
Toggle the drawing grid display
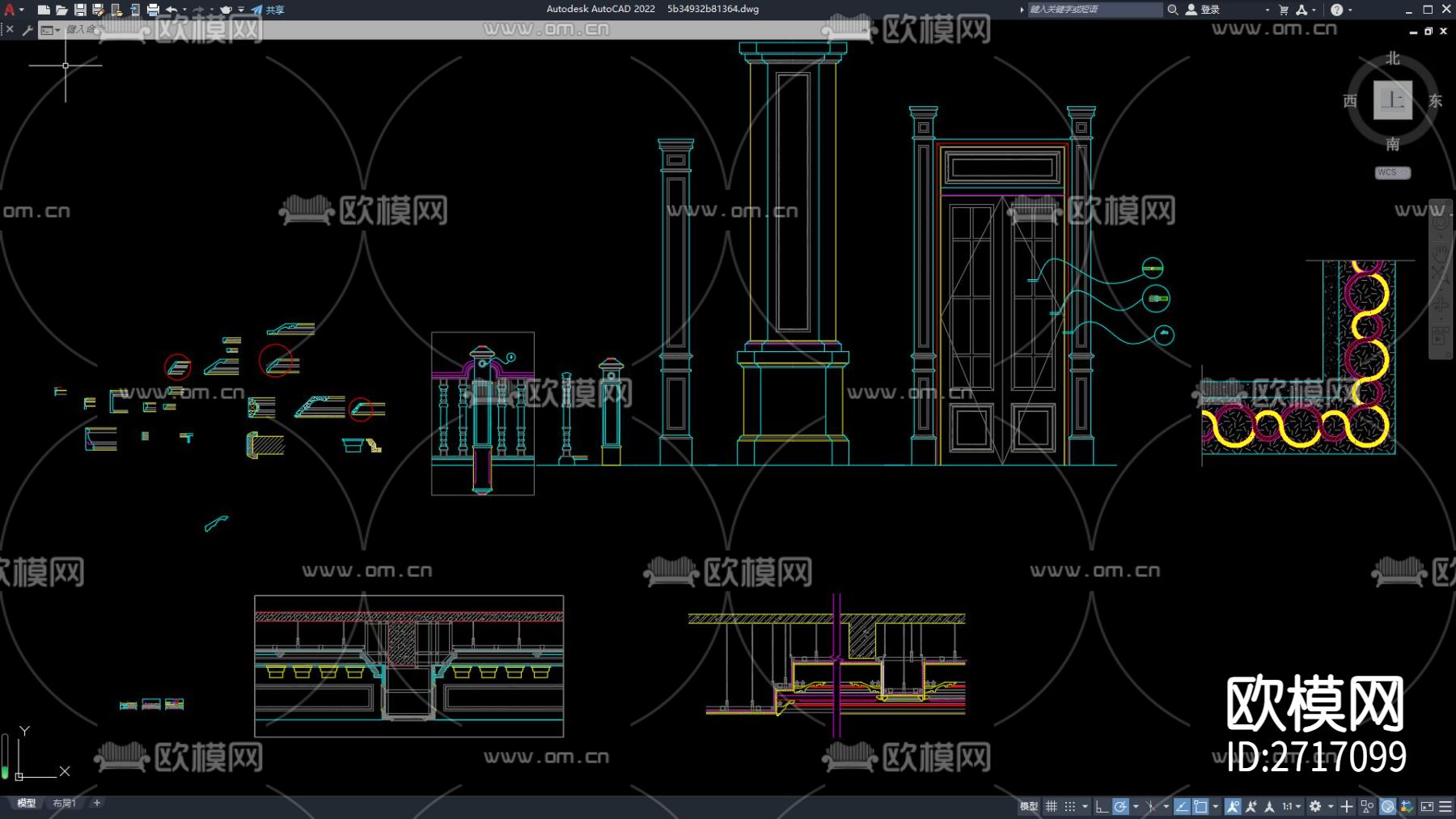(1052, 806)
